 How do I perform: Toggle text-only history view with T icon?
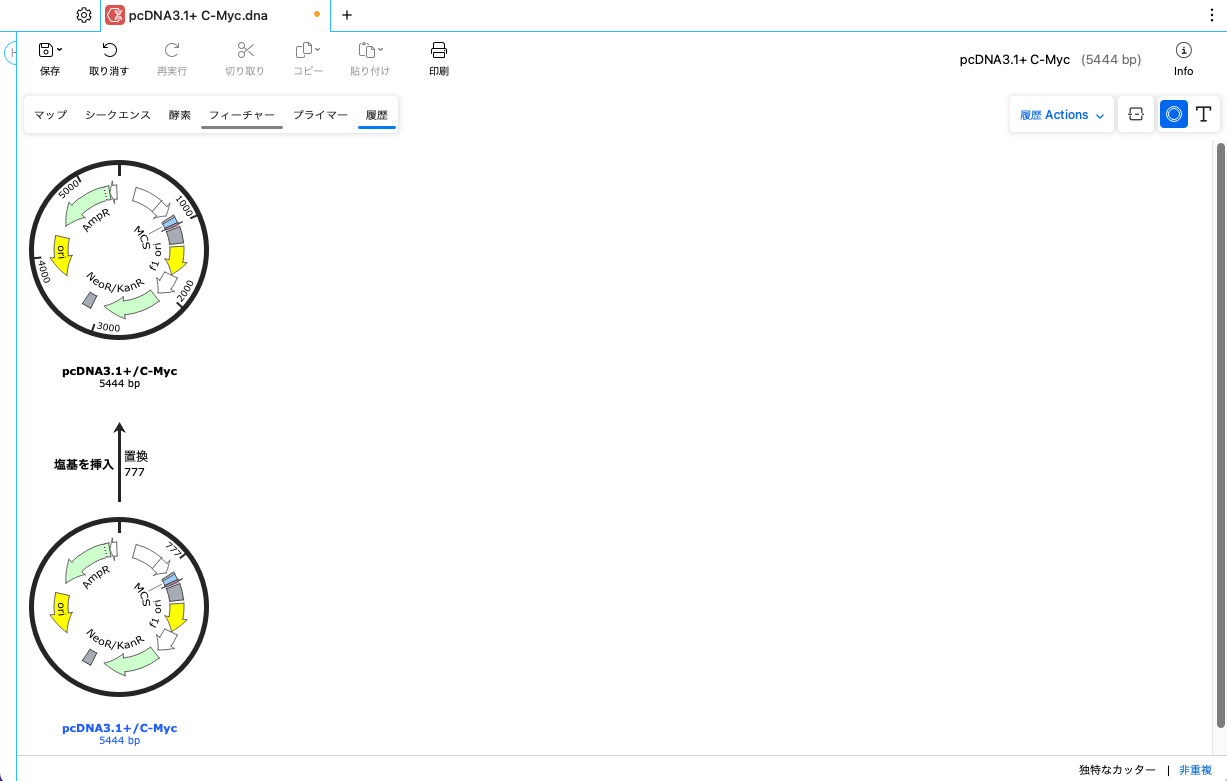[x=1204, y=115]
